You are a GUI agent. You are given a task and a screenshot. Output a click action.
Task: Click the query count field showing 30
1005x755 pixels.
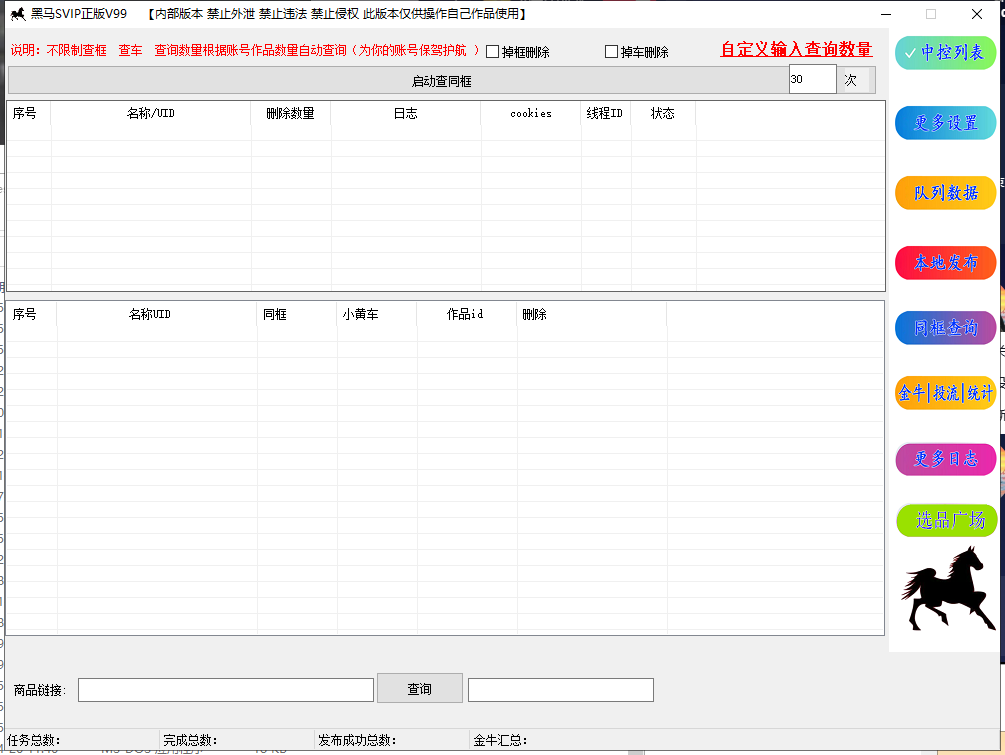(811, 79)
